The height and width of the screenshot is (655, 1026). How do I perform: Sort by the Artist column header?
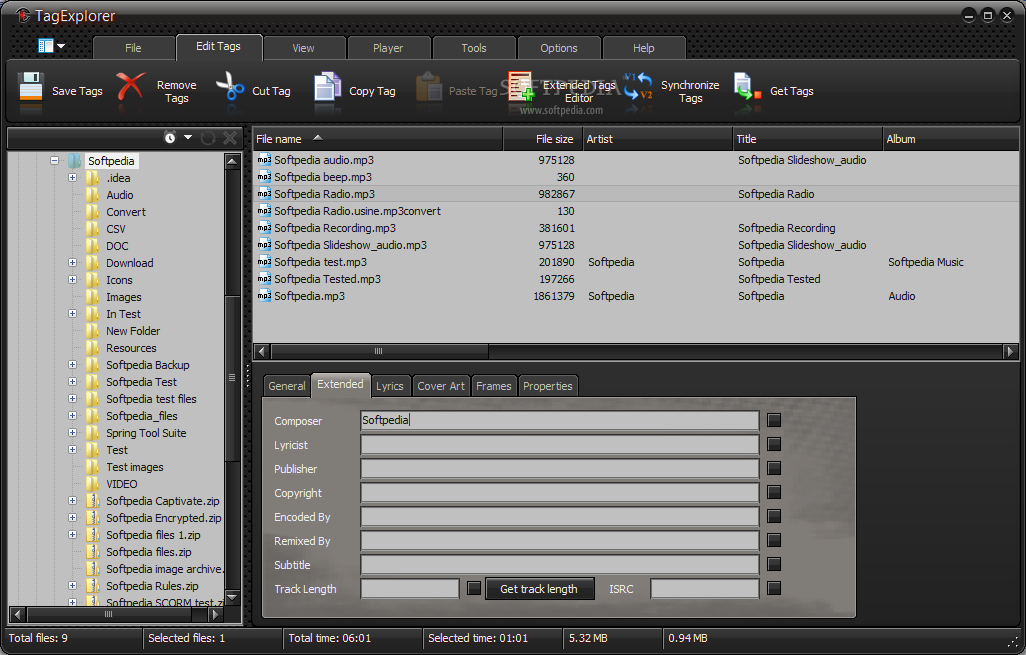[658, 139]
